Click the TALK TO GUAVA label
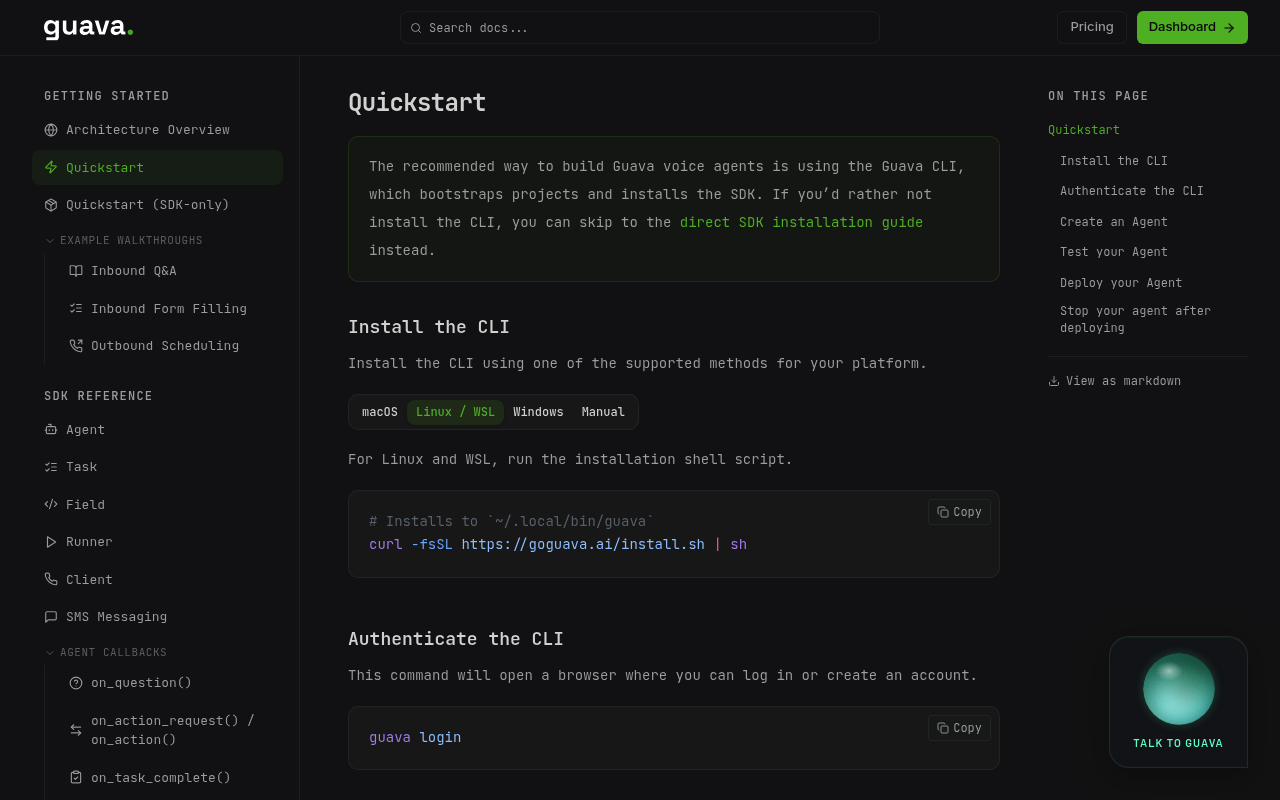 (1178, 744)
